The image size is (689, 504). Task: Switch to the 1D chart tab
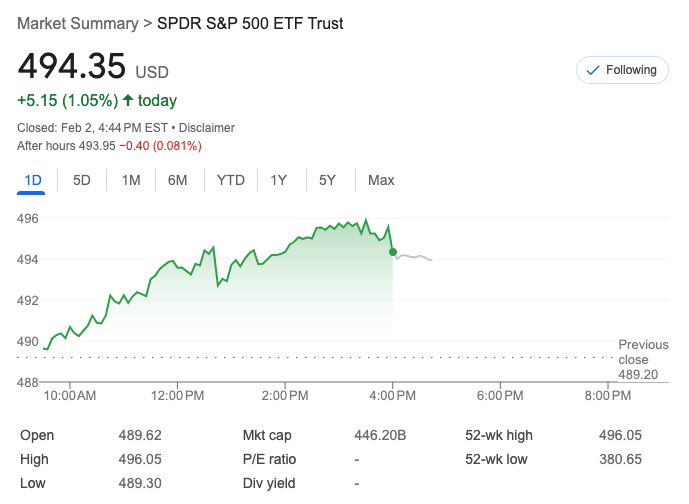33,180
